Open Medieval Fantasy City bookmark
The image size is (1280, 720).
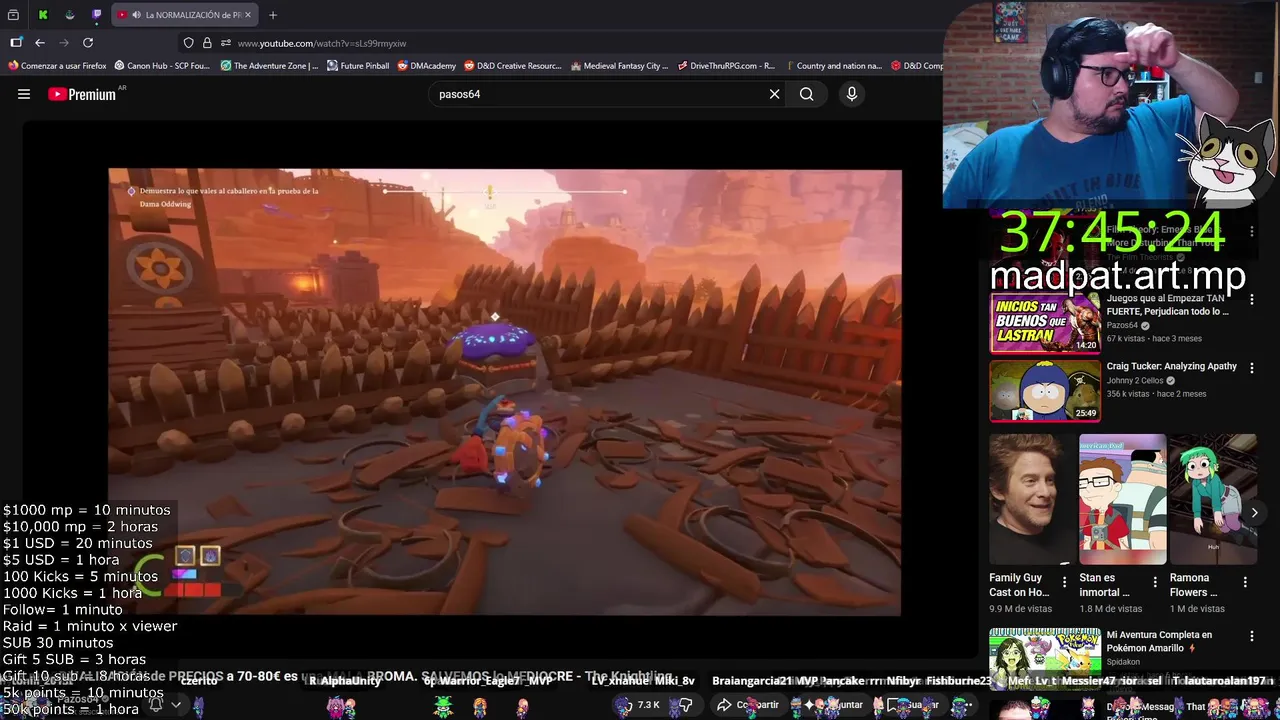pyautogui.click(x=619, y=66)
